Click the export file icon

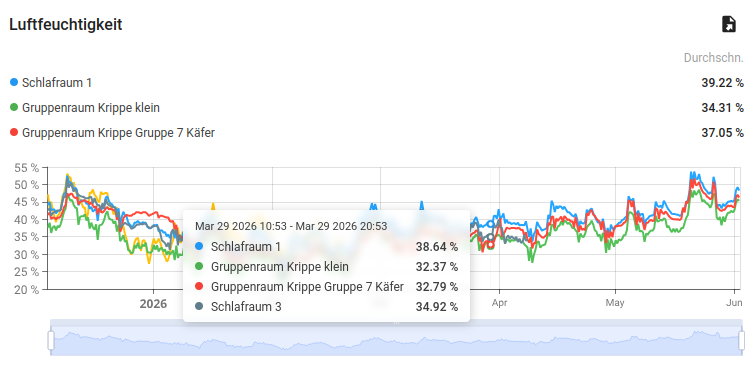729,24
